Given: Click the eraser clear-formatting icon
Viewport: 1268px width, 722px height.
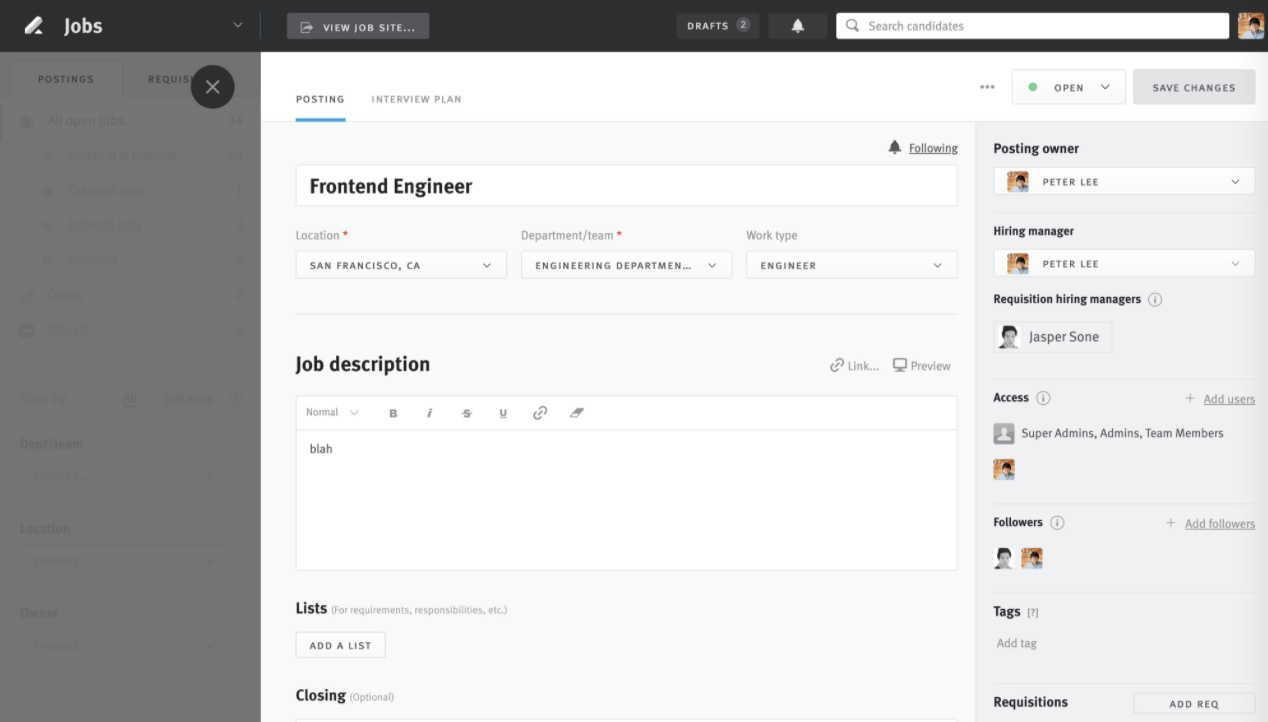Looking at the screenshot, I should tap(576, 413).
